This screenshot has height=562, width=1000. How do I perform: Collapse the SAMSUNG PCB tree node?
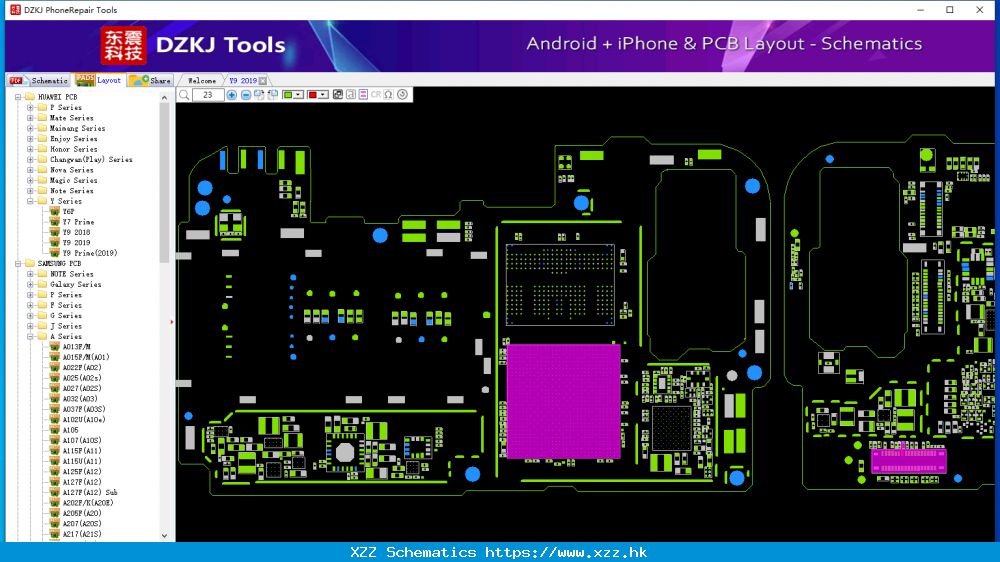click(18, 263)
